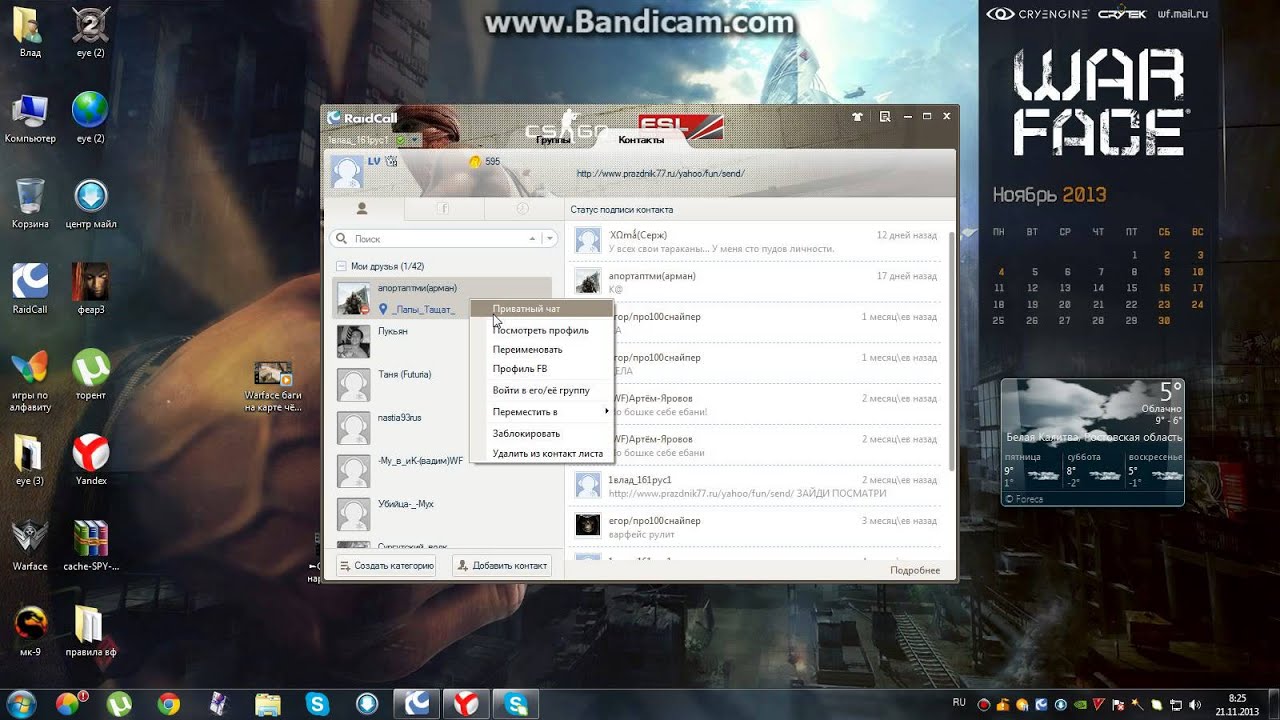The image size is (1280, 720).
Task: Open the Влад folder on desktop
Action: pos(30,31)
